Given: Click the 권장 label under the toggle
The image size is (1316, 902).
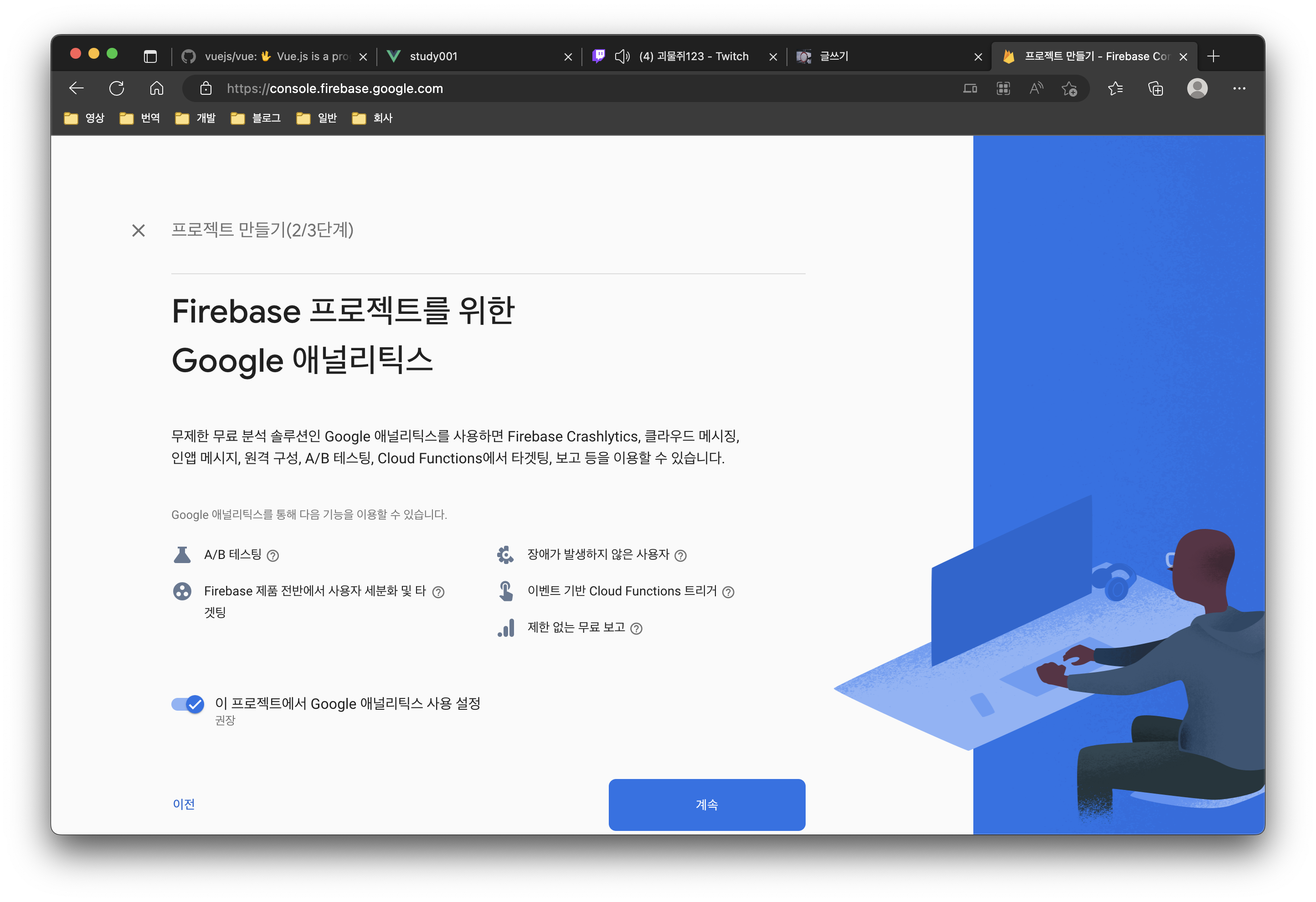Looking at the screenshot, I should [225, 720].
